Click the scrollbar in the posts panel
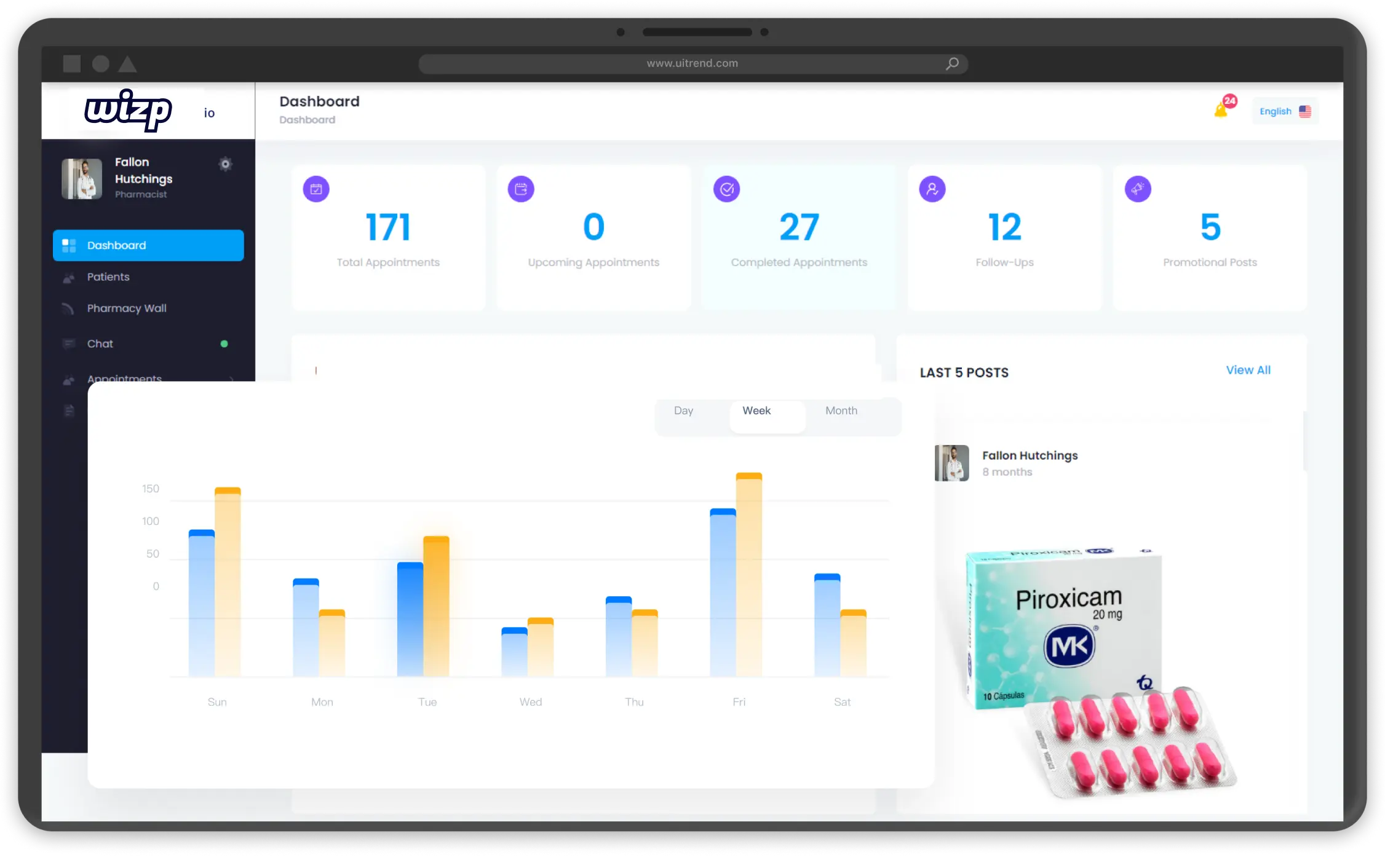The image size is (1385, 868). coord(1305,441)
